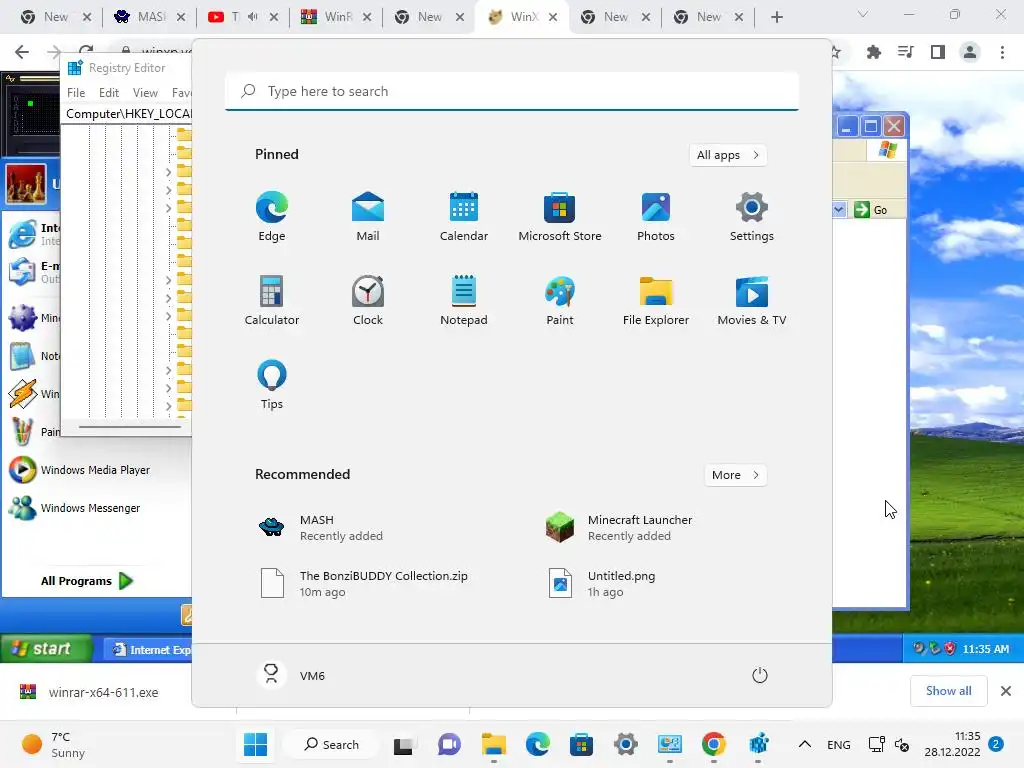Open Chrome three-dot menu
This screenshot has width=1024, height=768.
point(1002,52)
